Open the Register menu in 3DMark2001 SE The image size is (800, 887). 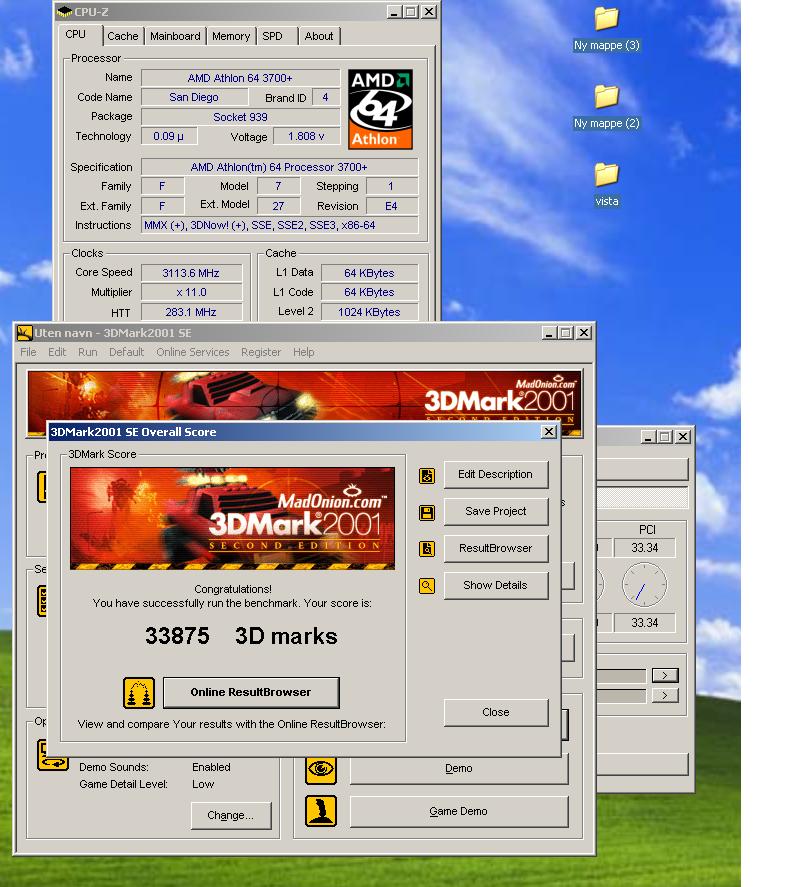(x=261, y=352)
